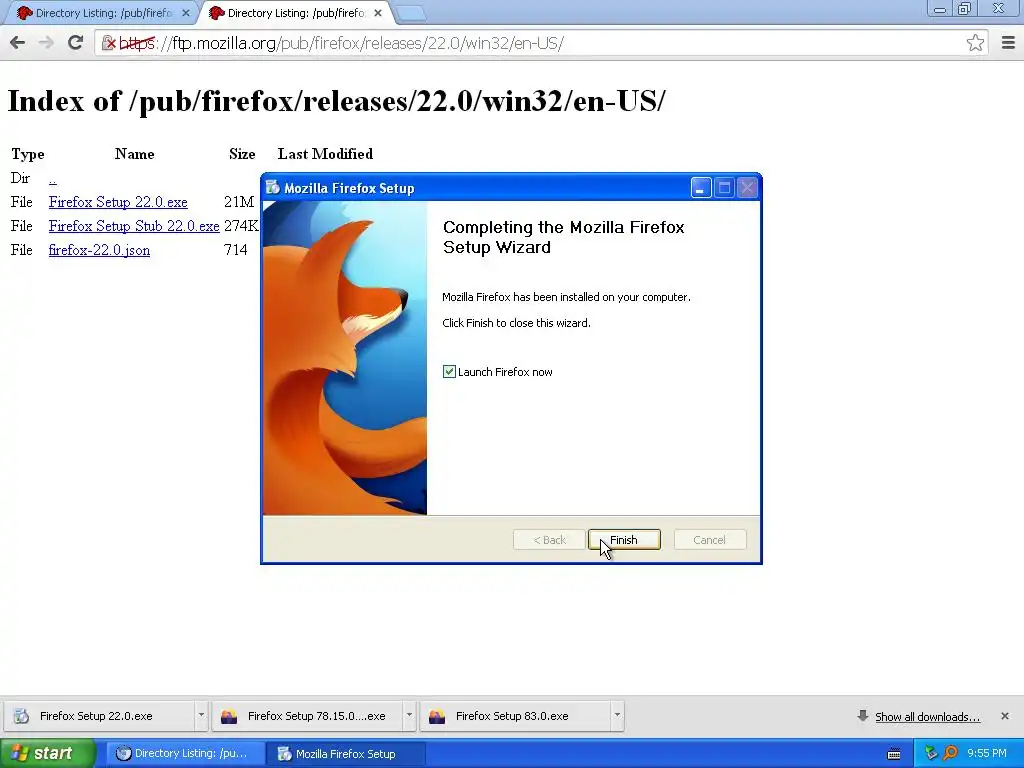The image size is (1024, 768).
Task: Close the downloads bar
Action: 1005,716
